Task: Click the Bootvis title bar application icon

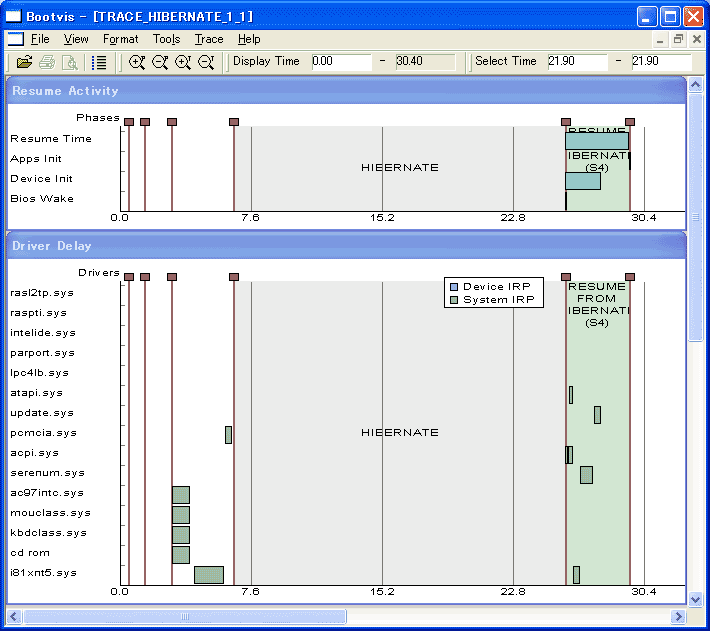Action: (x=14, y=16)
